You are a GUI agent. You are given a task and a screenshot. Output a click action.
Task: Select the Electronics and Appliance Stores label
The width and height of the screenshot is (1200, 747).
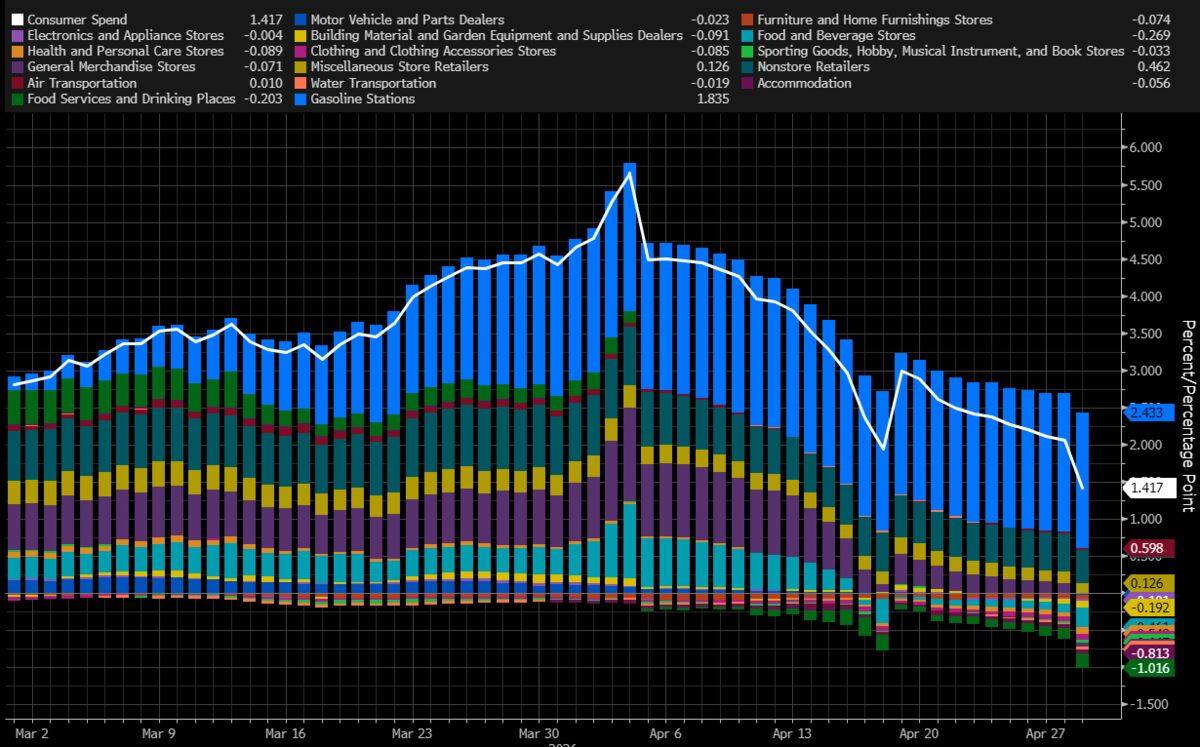tap(126, 36)
